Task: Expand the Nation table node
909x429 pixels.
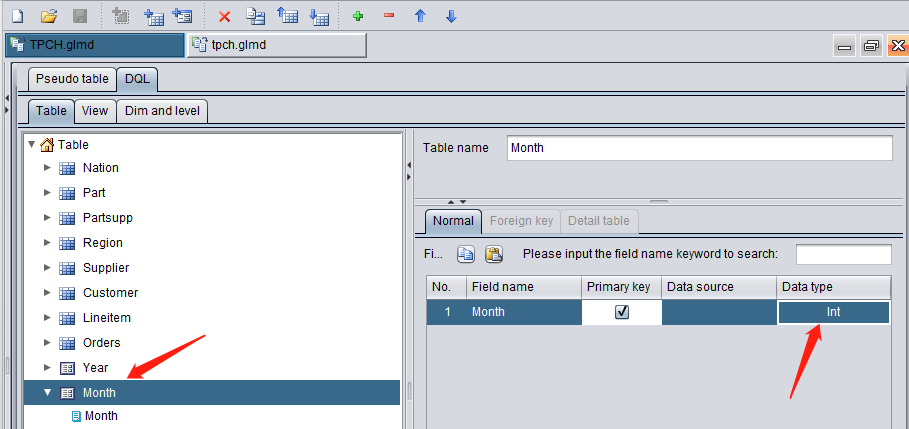Action: 48,168
